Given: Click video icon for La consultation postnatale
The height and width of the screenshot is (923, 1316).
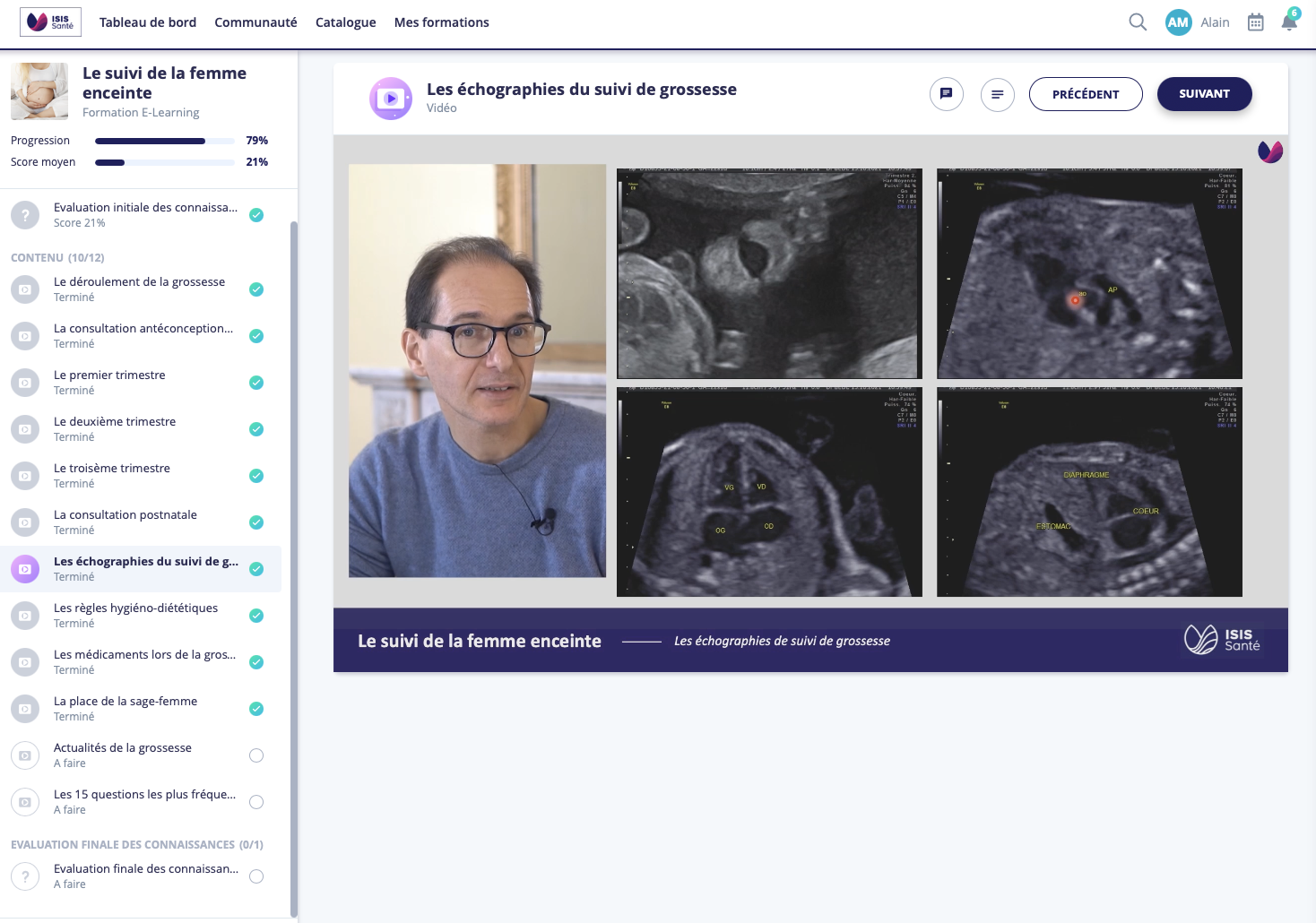Looking at the screenshot, I should click(x=25, y=522).
